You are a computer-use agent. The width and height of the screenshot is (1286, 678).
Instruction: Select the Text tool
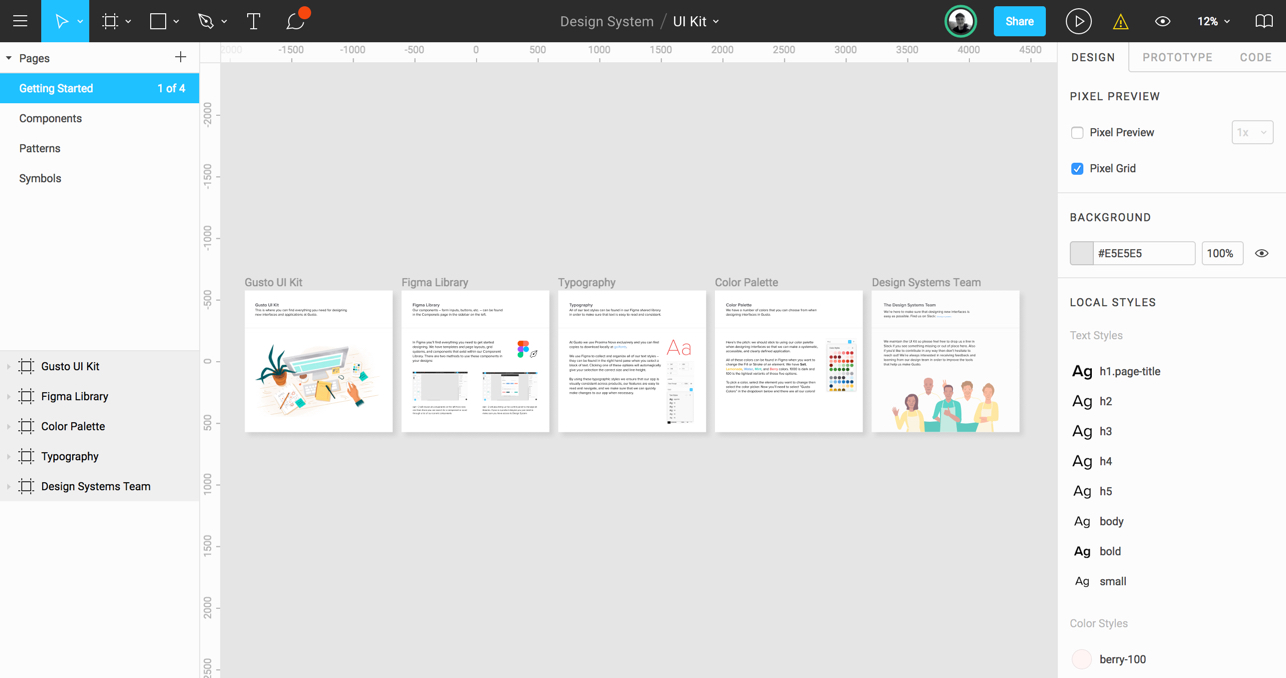tap(254, 21)
